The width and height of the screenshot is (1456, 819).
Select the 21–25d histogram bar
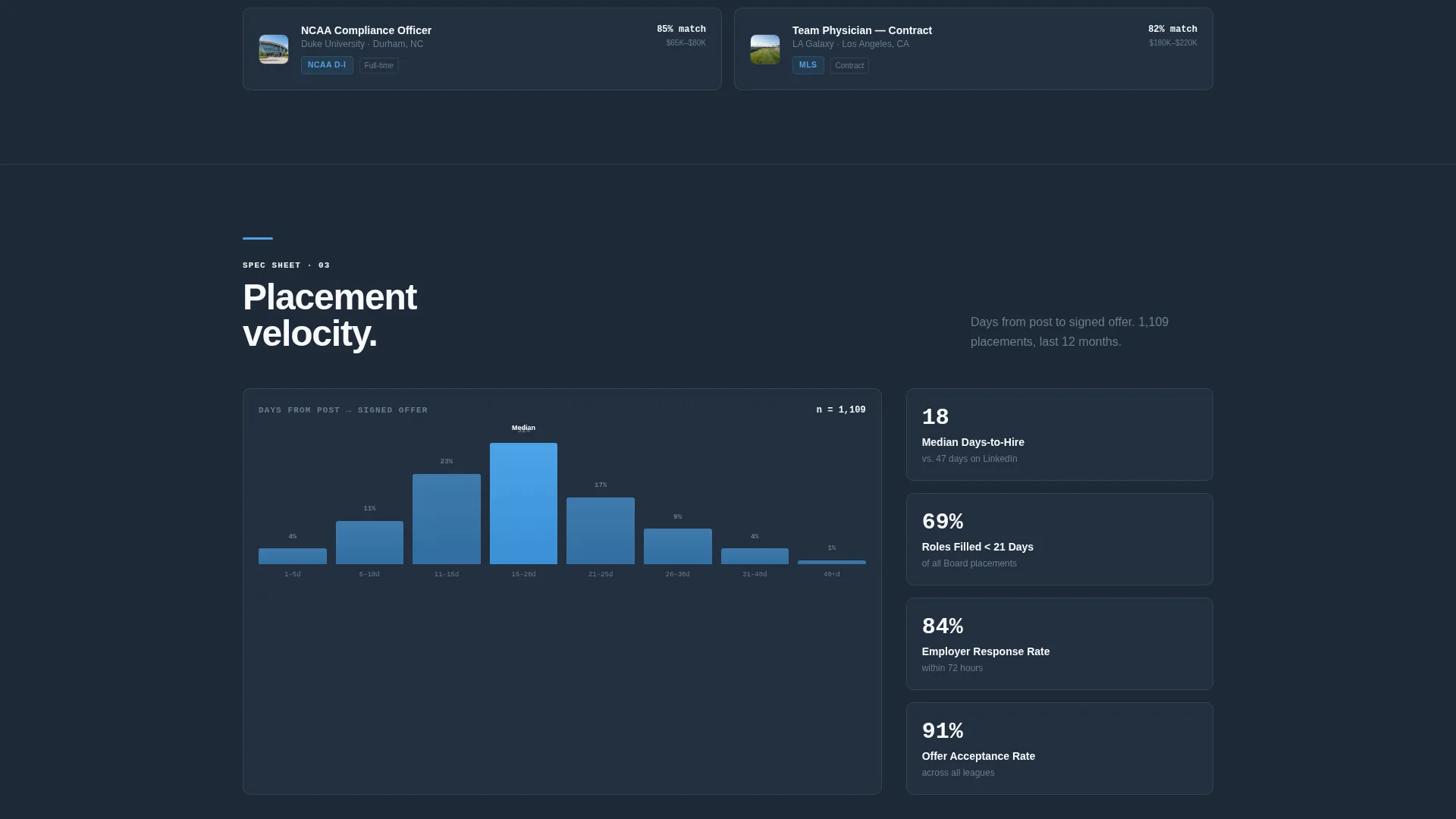coord(601,531)
